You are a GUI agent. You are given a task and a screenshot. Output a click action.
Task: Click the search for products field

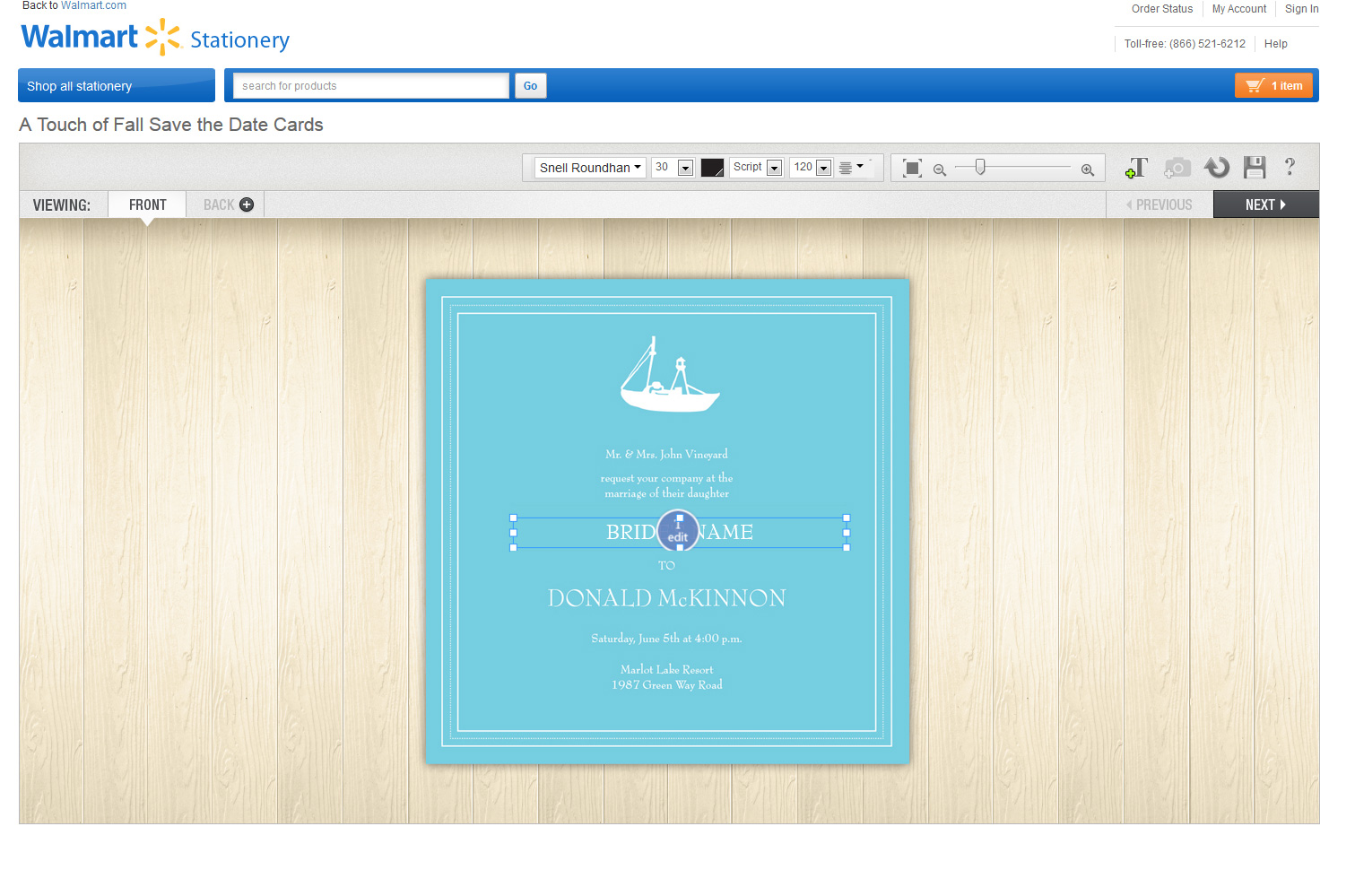370,86
